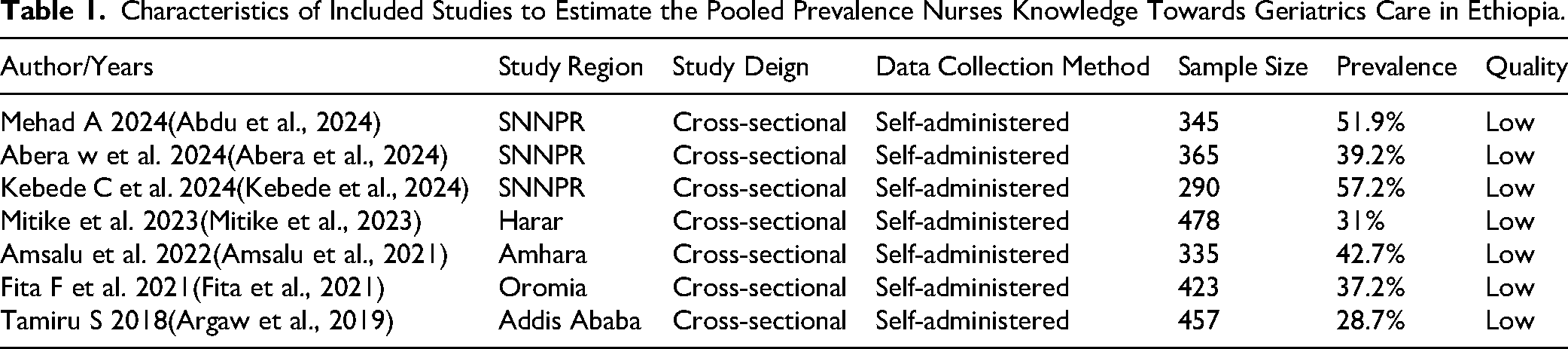Click the Amsalu et al., 2021 citation
1568x349 pixels.
332,255
